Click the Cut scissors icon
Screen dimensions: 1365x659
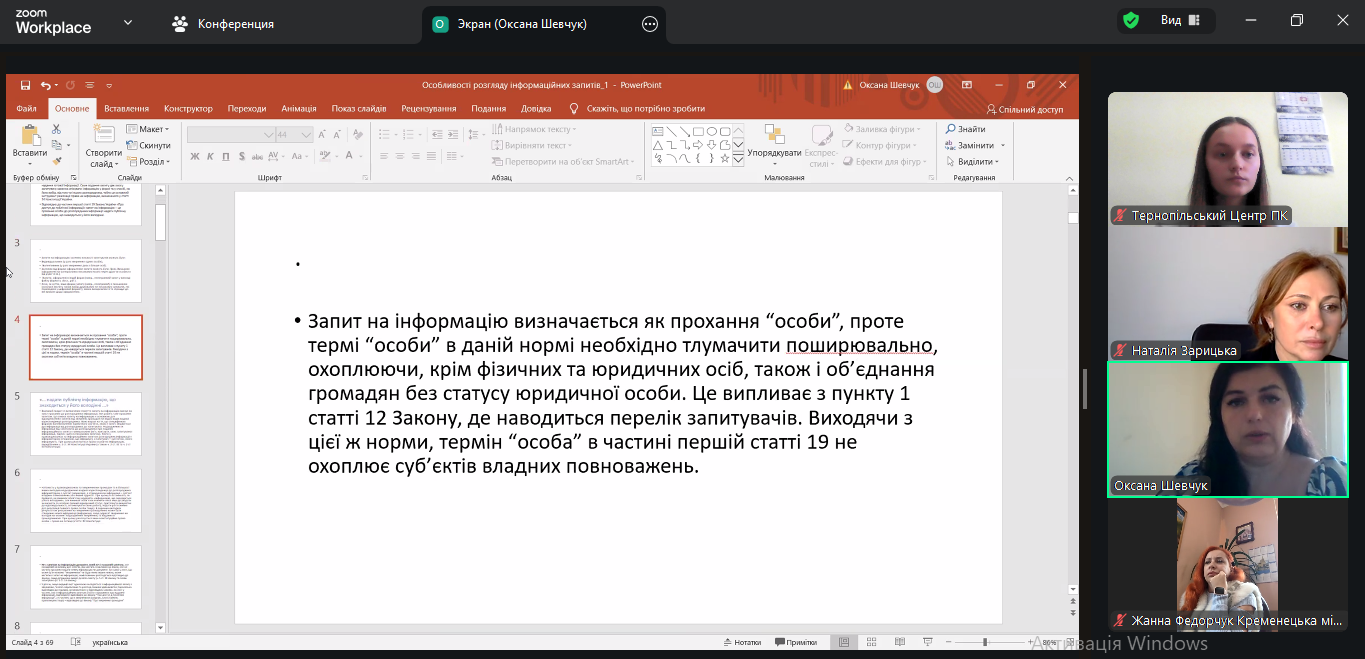click(56, 129)
